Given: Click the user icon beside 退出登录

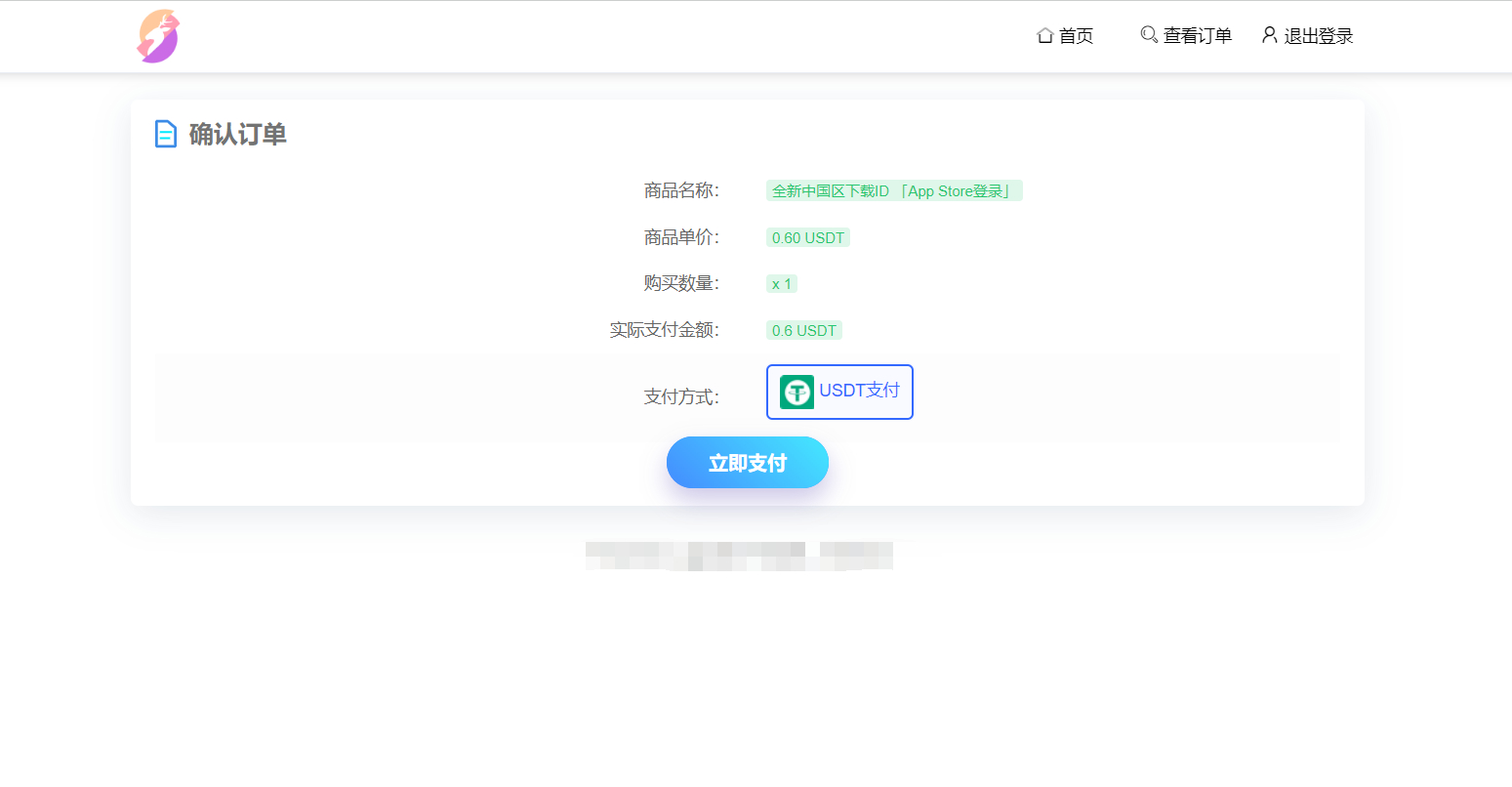Looking at the screenshot, I should 1269,35.
